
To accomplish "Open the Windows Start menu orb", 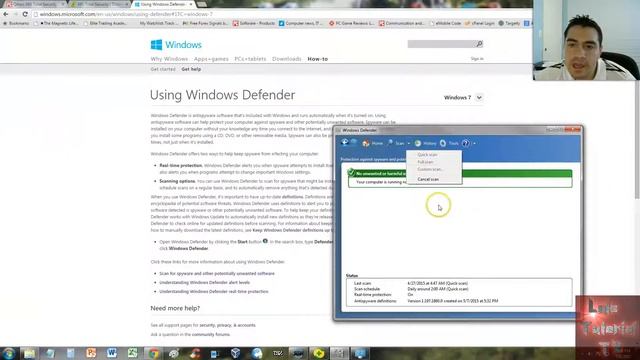I will tap(9, 353).
